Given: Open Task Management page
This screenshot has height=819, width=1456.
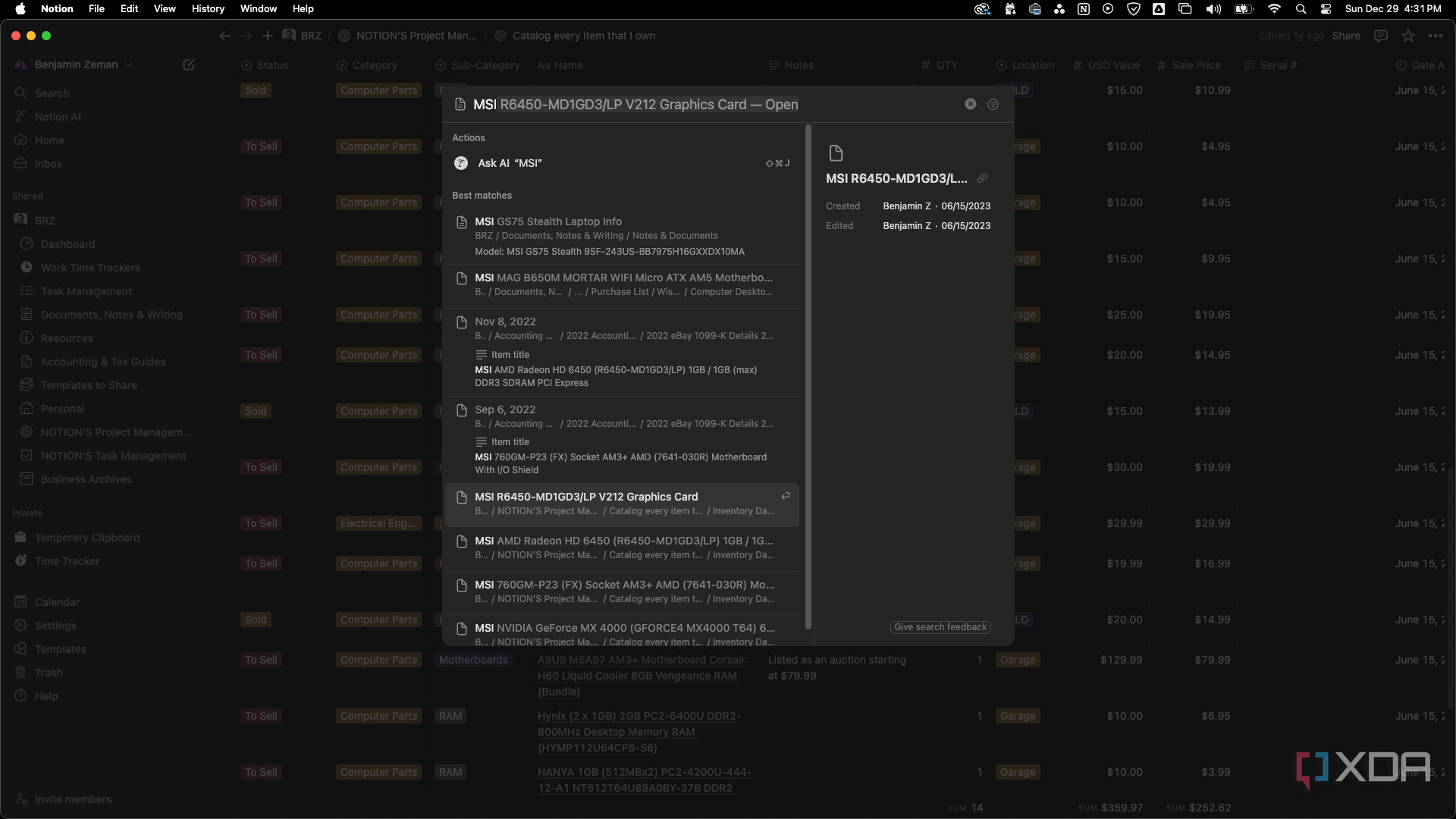Looking at the screenshot, I should [86, 291].
